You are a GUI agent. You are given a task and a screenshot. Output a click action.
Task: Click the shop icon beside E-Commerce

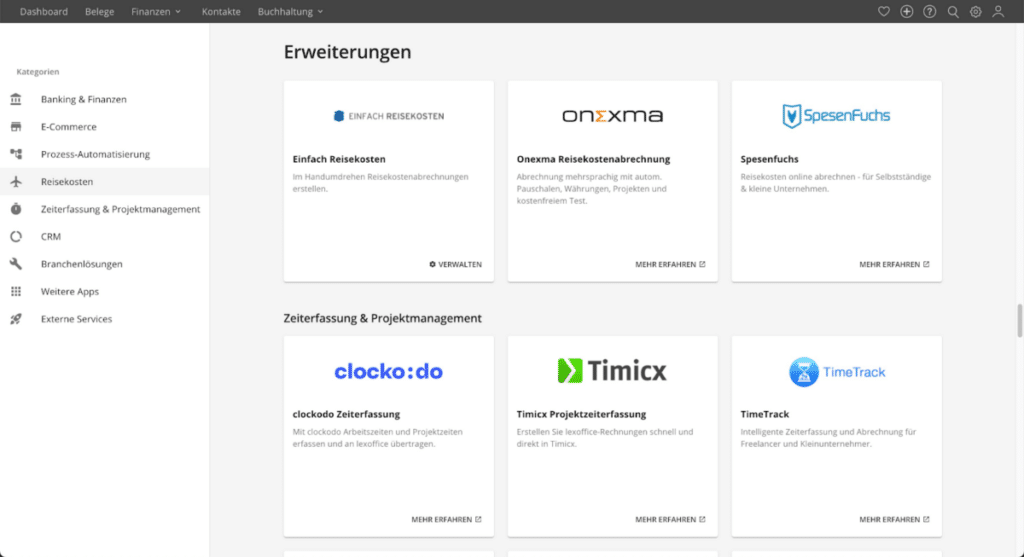[16, 127]
